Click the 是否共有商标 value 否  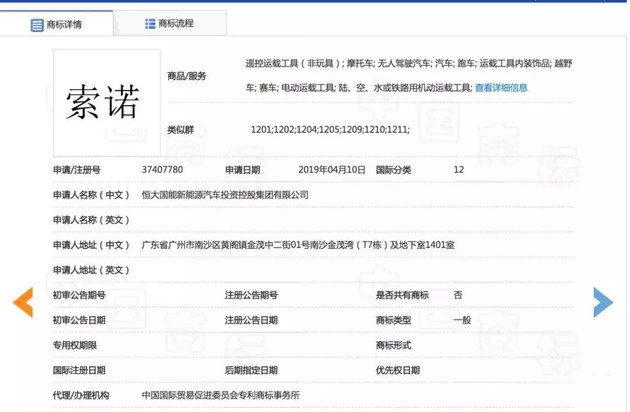tap(458, 295)
